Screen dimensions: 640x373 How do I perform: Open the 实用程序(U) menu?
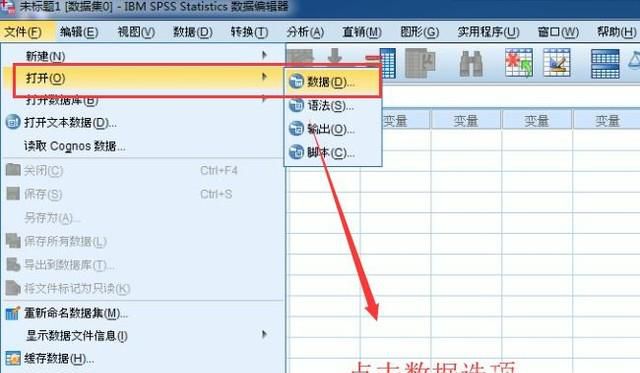pos(489,32)
